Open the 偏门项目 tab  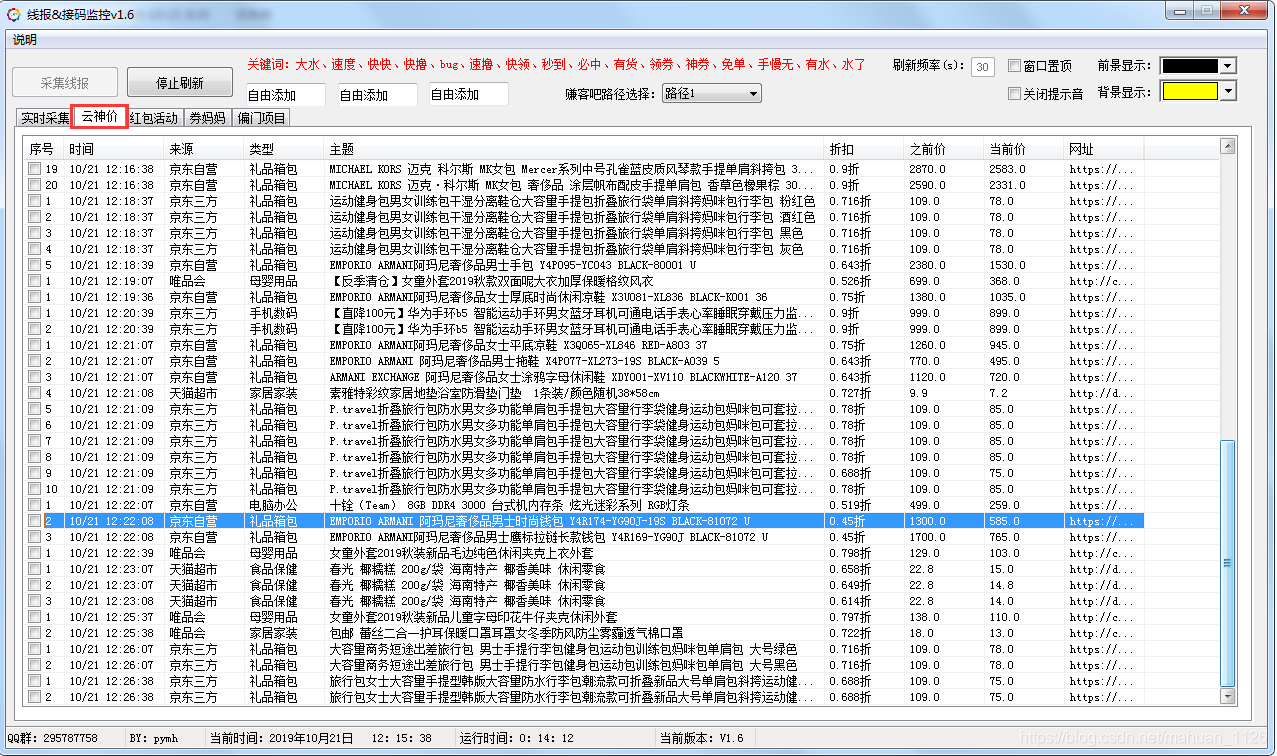point(261,118)
